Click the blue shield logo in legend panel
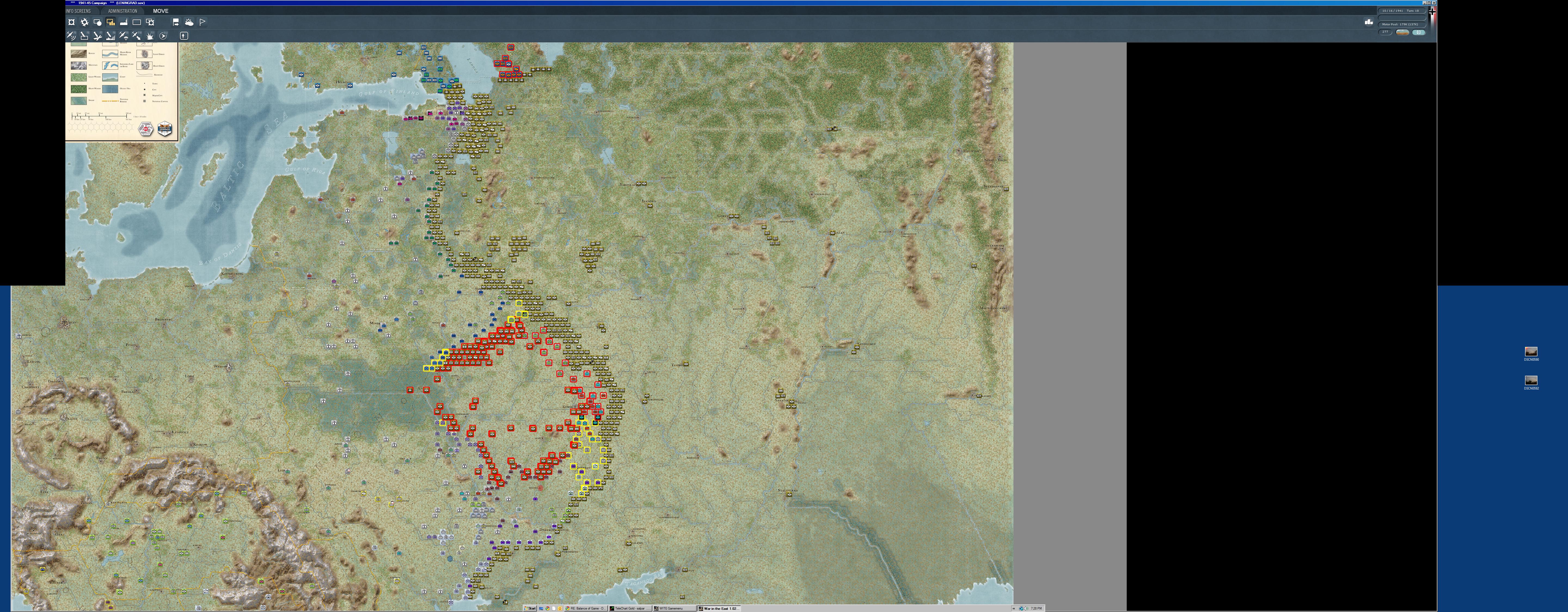 [x=165, y=129]
